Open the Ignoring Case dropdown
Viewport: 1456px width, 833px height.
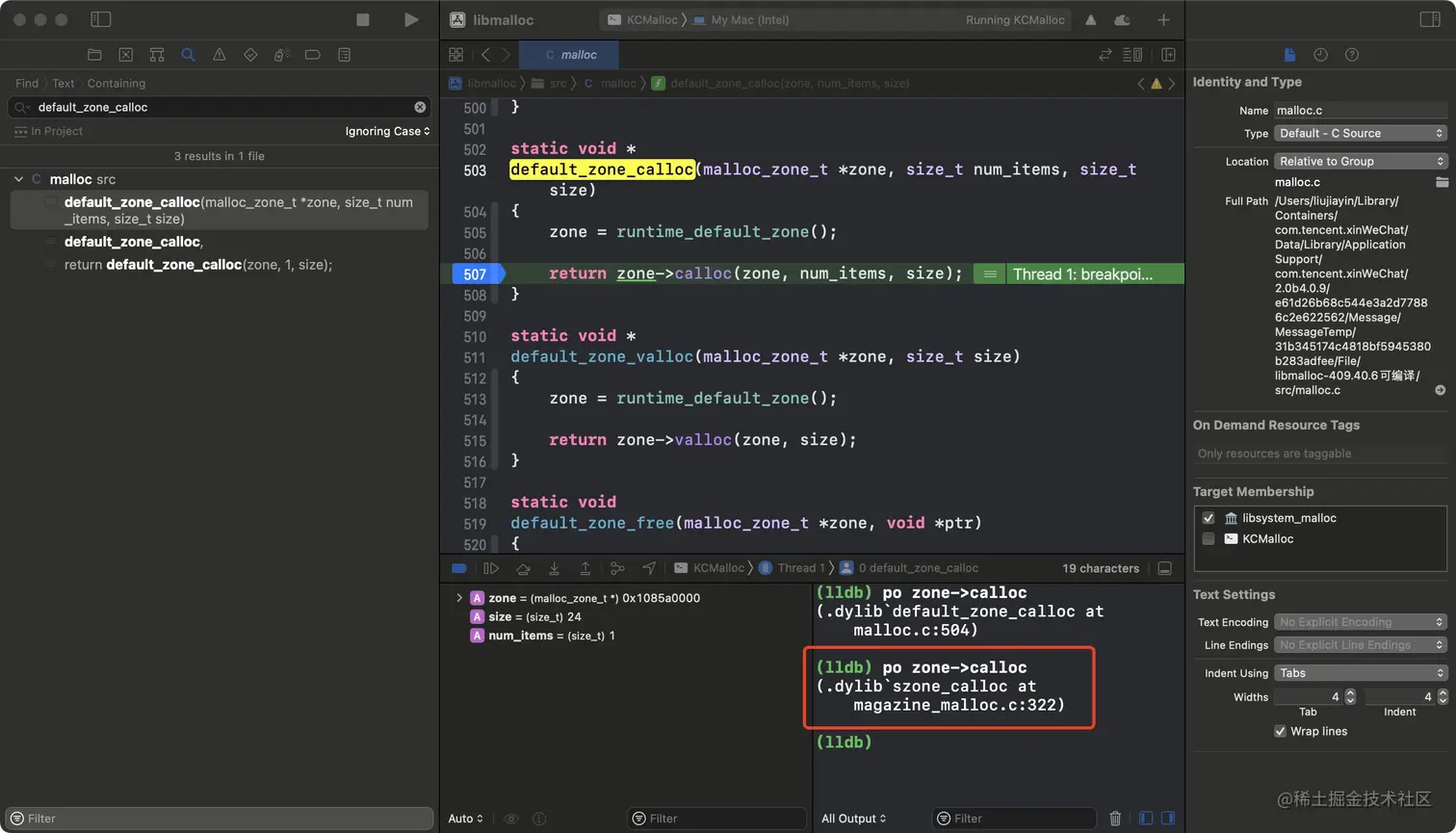[x=387, y=131]
